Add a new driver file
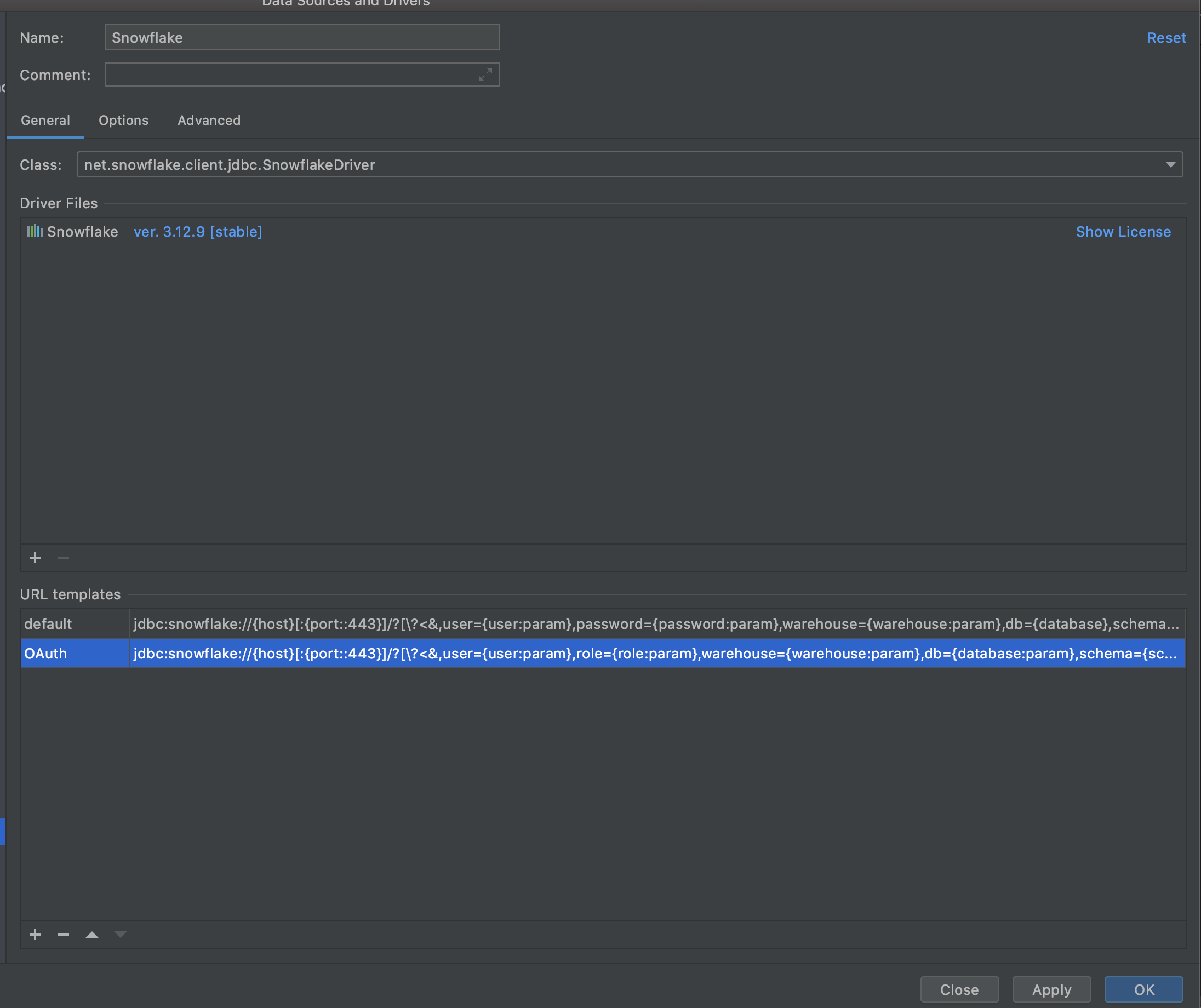 click(35, 558)
